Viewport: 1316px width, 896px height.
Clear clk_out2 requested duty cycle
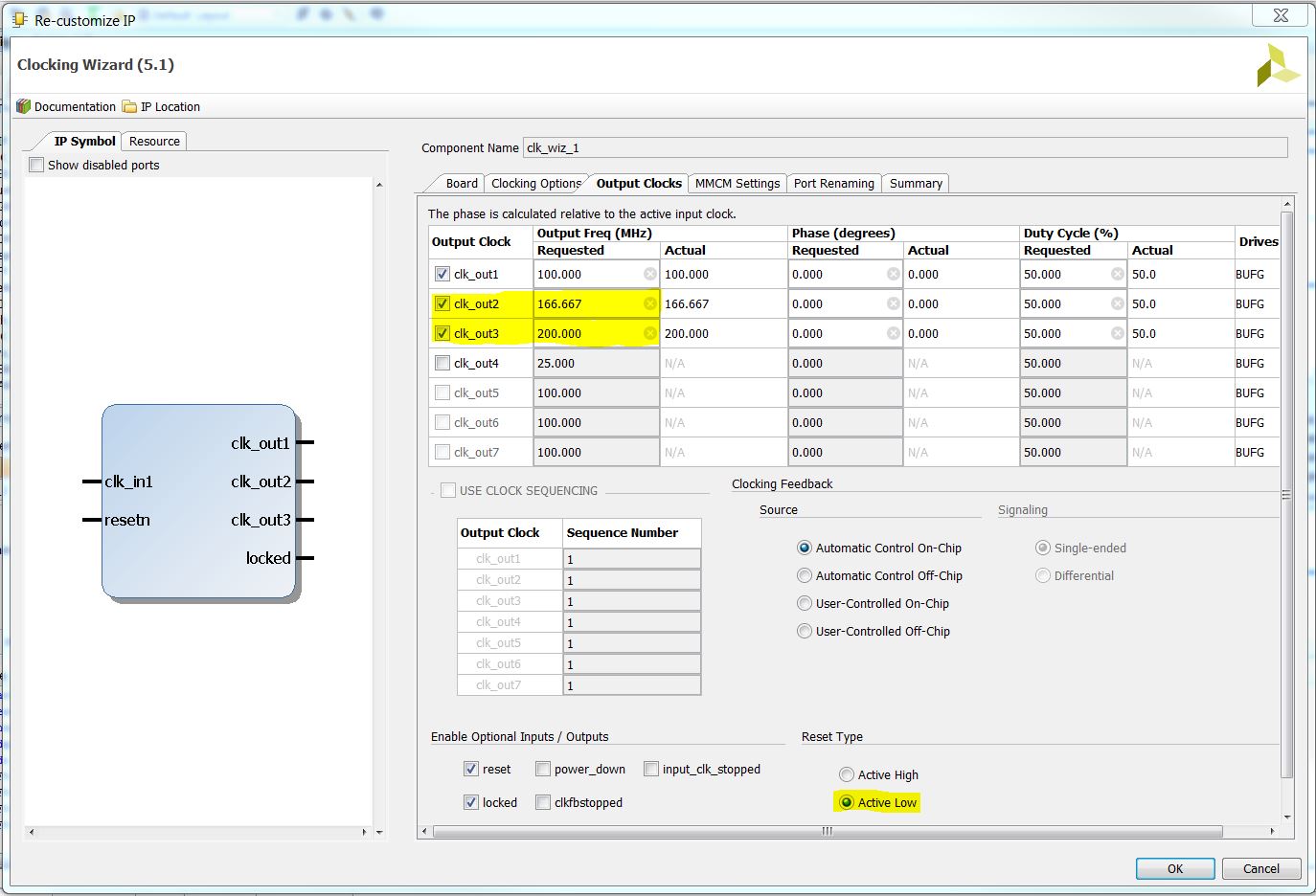(1118, 303)
